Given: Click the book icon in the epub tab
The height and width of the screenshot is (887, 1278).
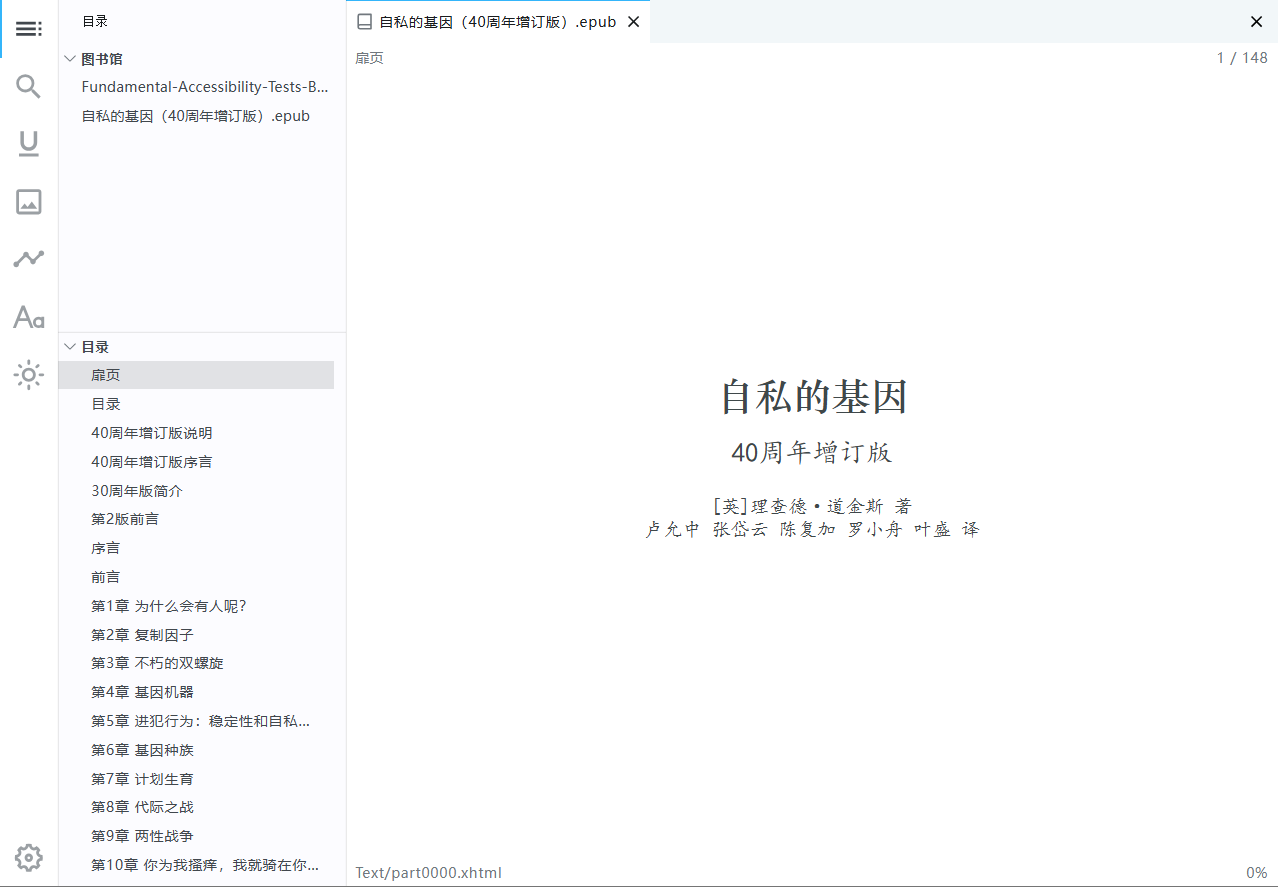Looking at the screenshot, I should [x=365, y=22].
